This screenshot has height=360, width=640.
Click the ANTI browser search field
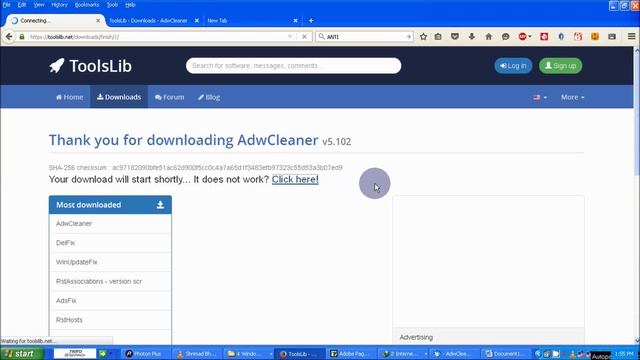pyautogui.click(x=365, y=37)
